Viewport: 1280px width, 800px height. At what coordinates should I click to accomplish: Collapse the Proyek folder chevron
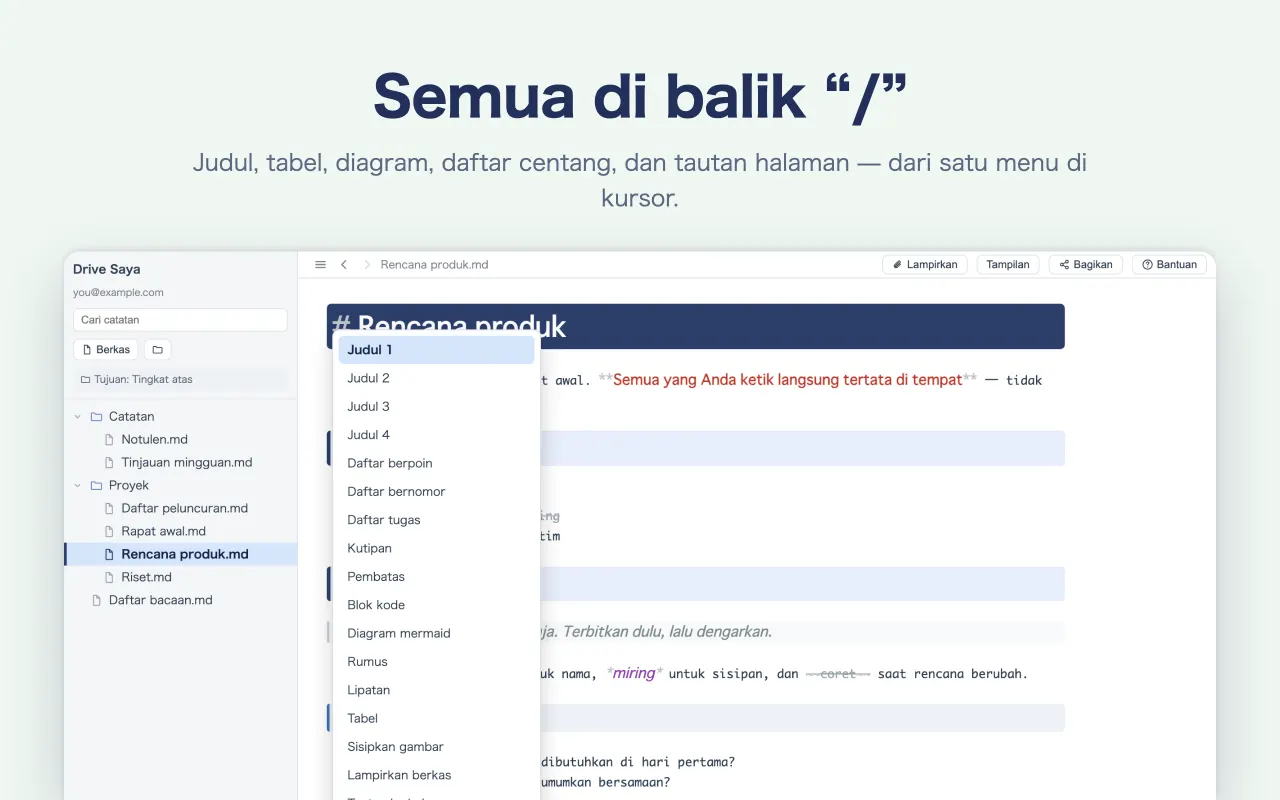point(78,485)
